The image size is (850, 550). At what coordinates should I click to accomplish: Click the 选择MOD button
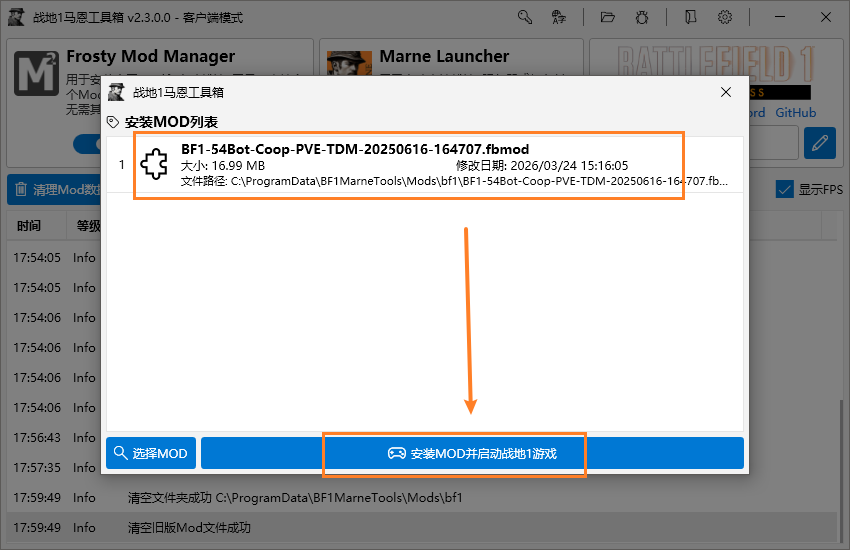[151, 453]
